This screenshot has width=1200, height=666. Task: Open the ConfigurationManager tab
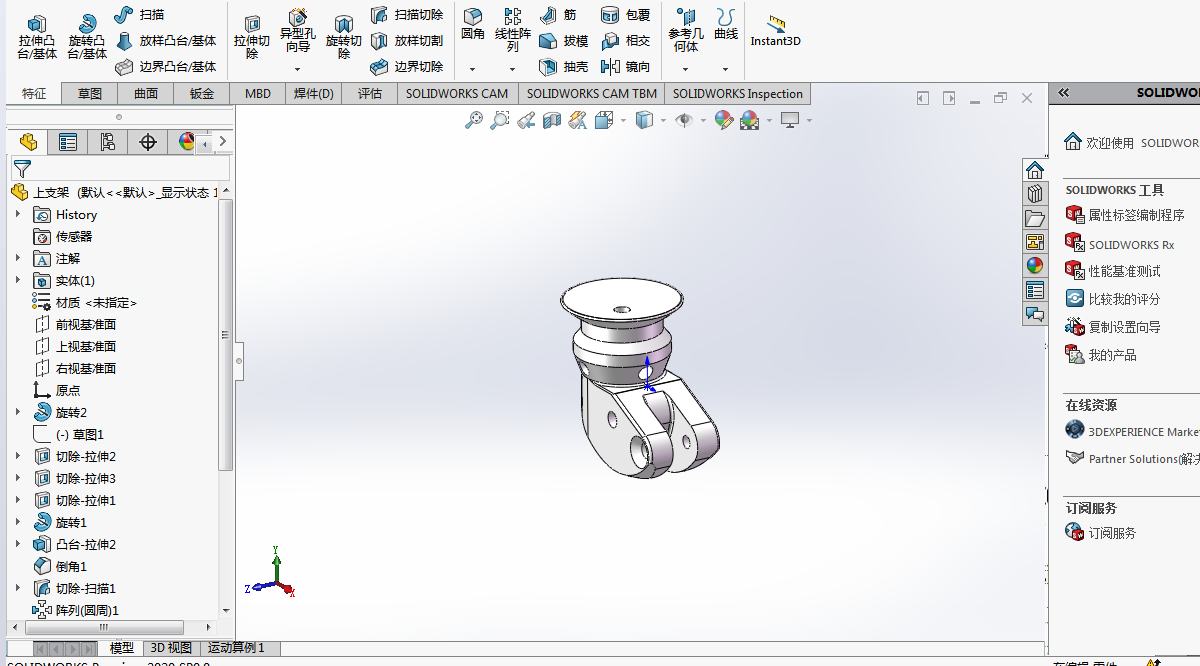point(108,142)
